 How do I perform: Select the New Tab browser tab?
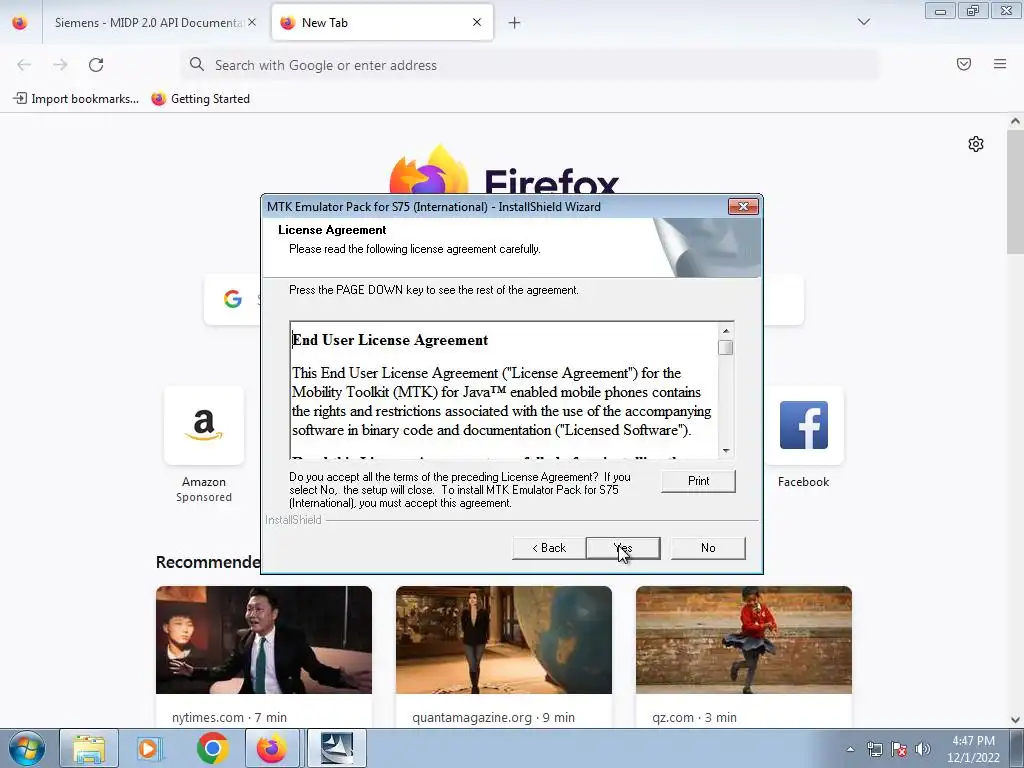(x=382, y=23)
